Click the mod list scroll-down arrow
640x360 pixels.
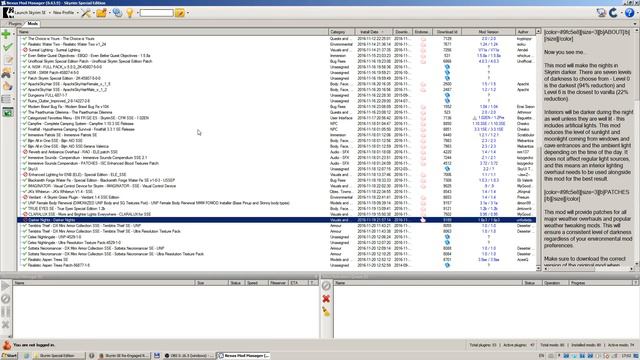pos(538,268)
